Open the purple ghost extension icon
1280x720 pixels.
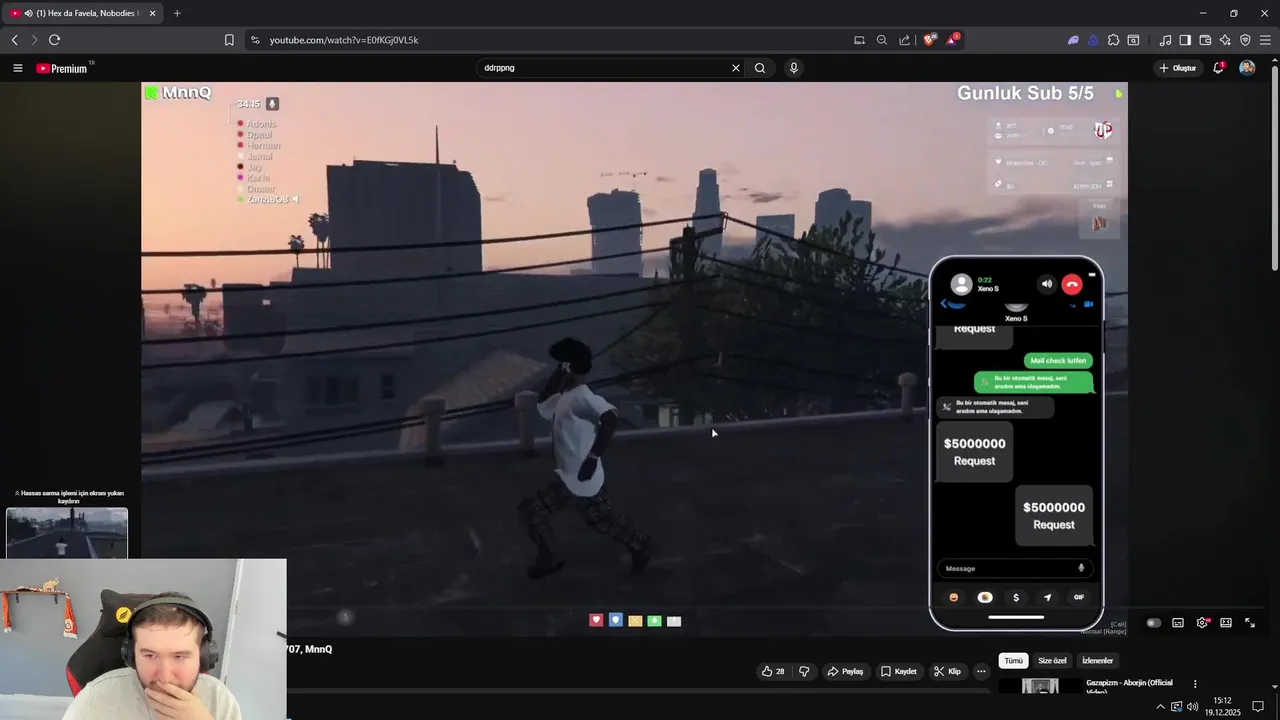(x=1073, y=40)
